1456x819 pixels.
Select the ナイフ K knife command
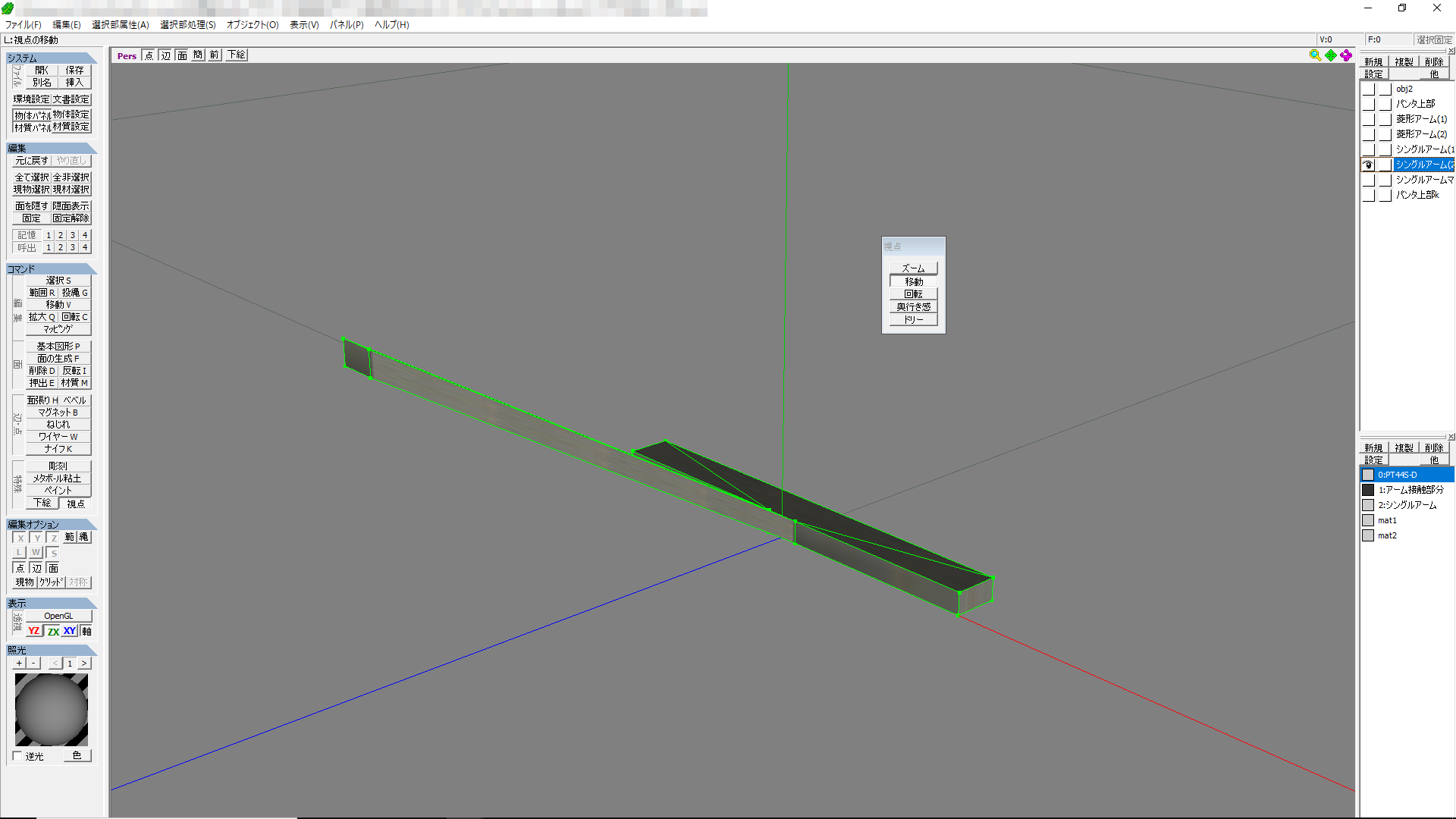(58, 449)
